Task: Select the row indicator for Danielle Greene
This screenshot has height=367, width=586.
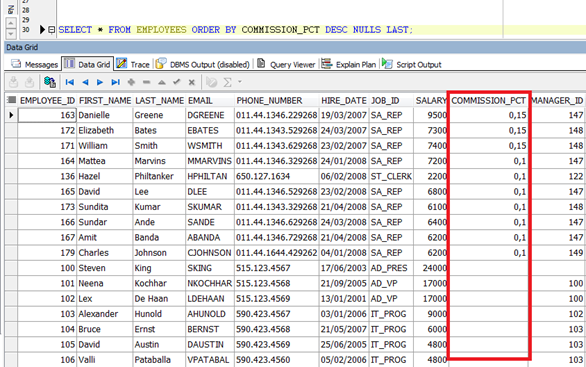Action: (11, 115)
